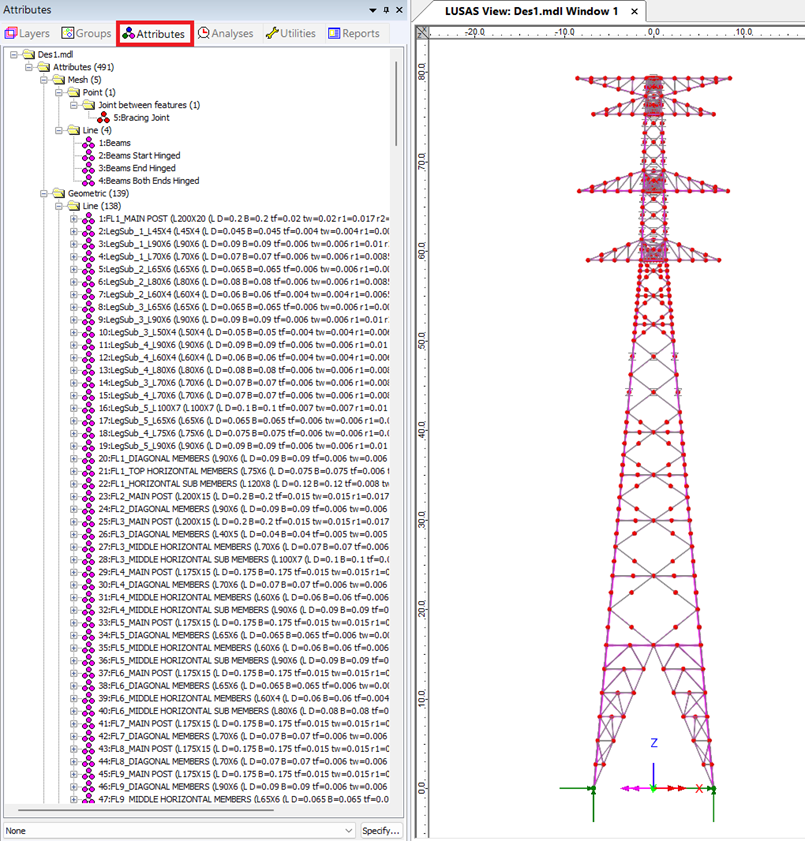The height and width of the screenshot is (841, 805).
Task: Expand the 10:LegSub_3_L50X4 tree node
Action: click(74, 332)
